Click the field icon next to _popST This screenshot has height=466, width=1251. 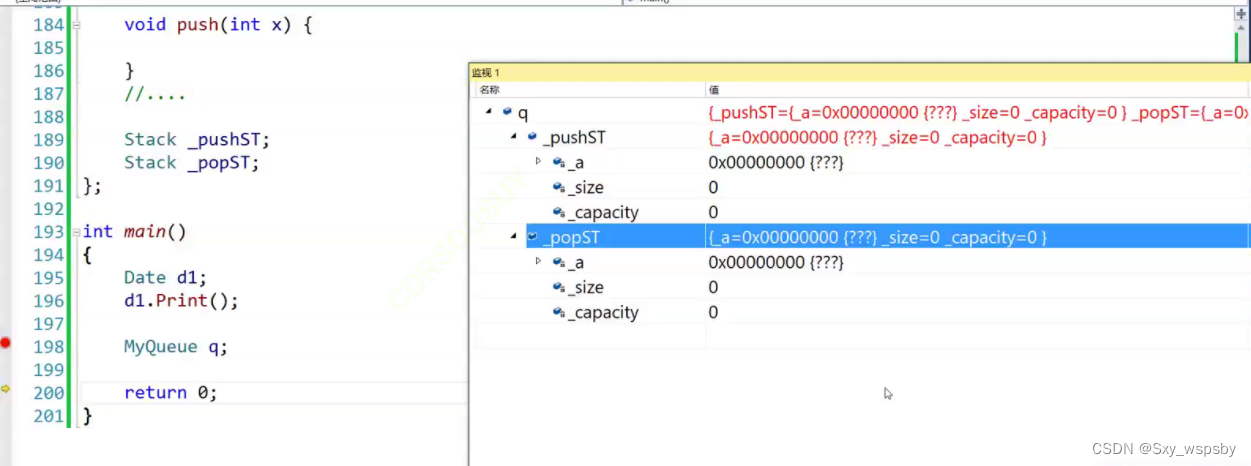point(533,237)
